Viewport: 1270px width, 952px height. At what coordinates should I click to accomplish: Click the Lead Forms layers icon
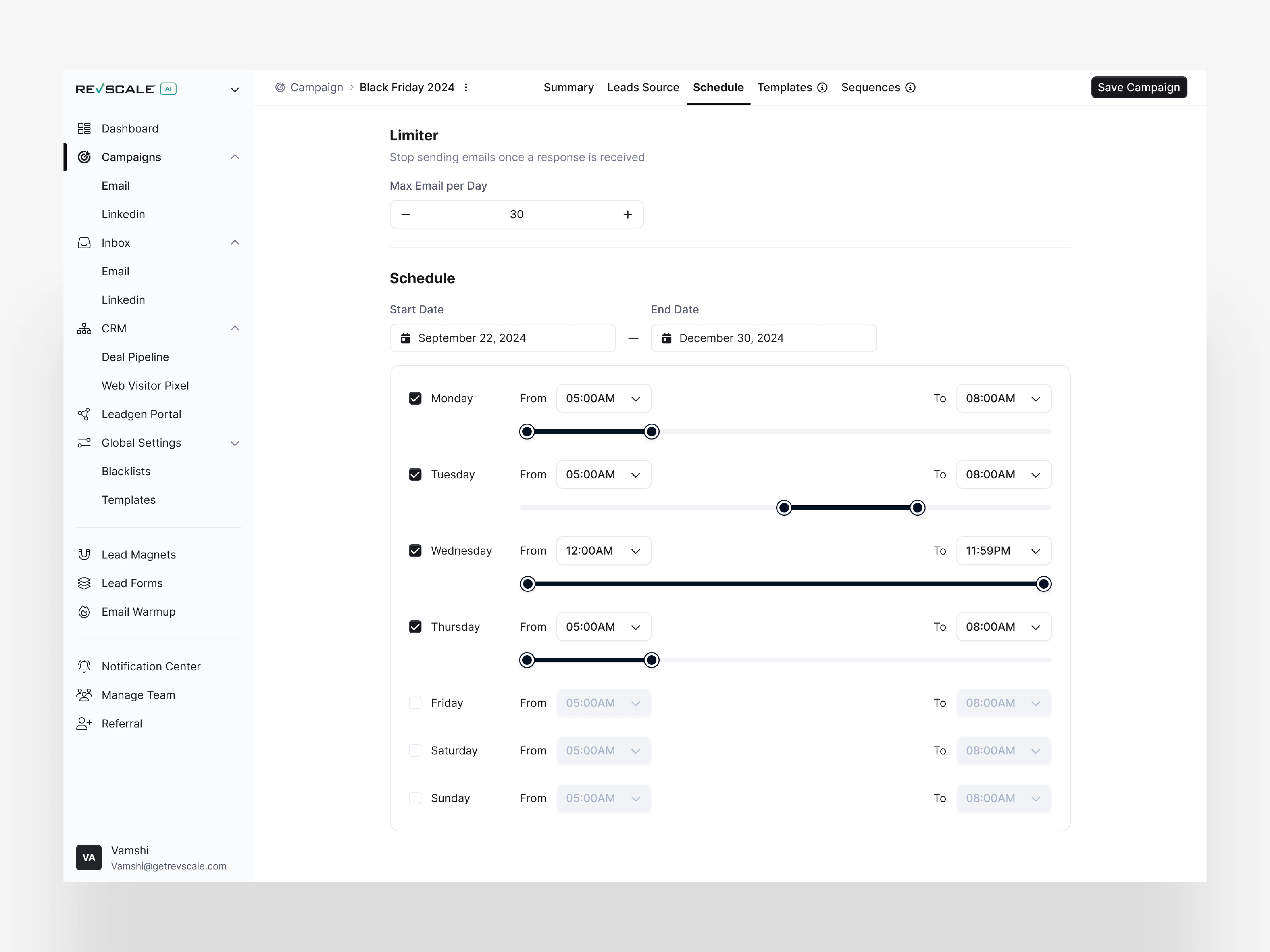coord(84,583)
